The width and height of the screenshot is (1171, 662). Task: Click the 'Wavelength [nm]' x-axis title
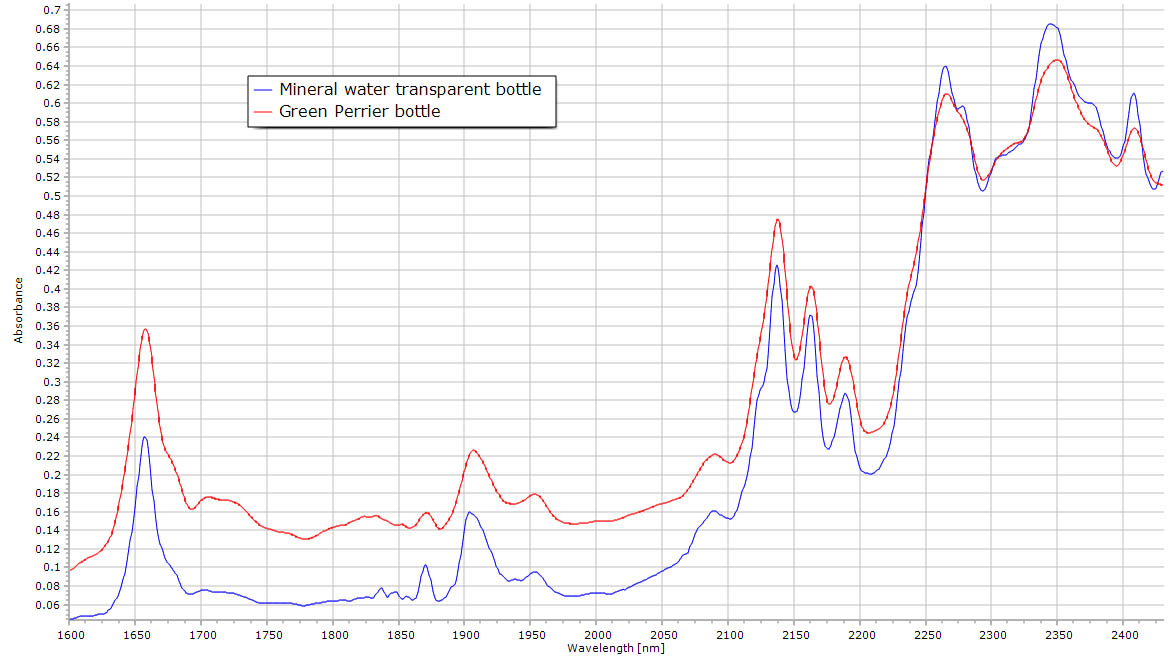coord(615,648)
